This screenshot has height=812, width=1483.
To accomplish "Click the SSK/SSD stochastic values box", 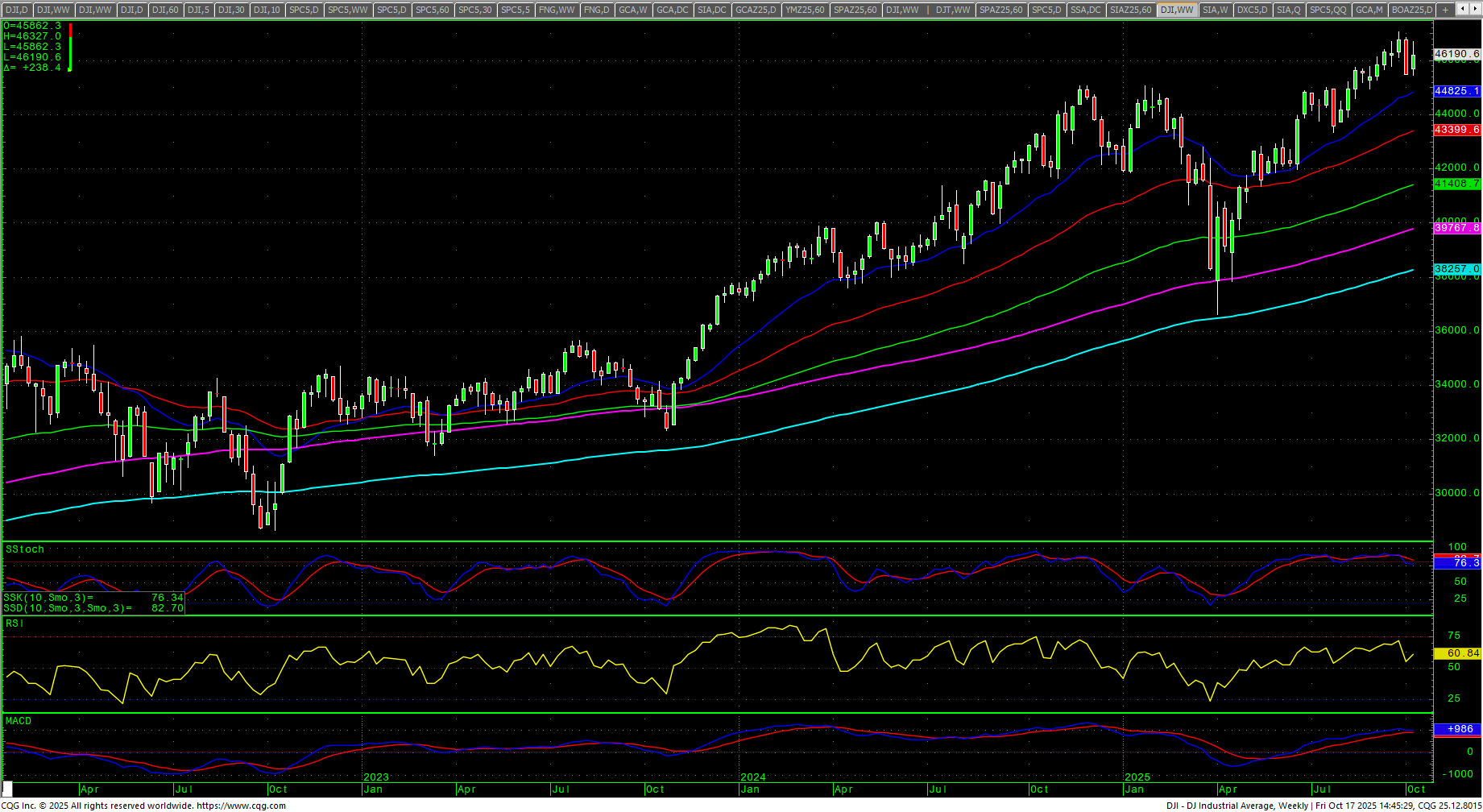I will point(93,603).
